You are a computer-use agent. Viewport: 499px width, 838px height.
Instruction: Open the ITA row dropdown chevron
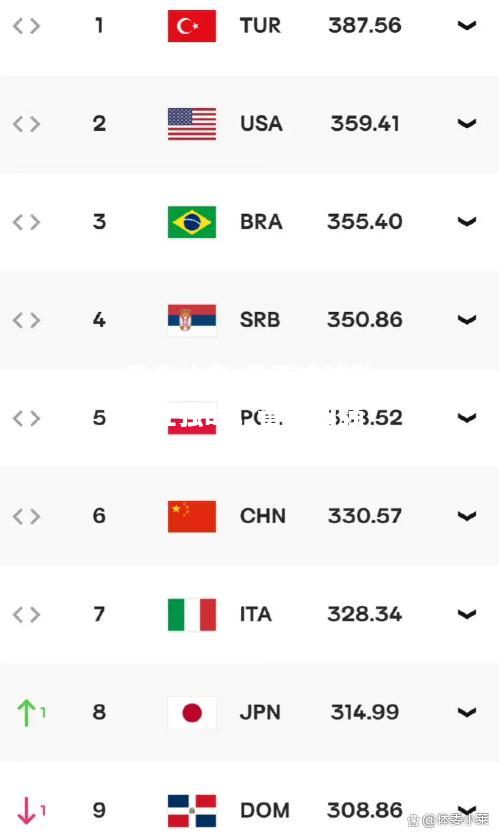(x=466, y=614)
